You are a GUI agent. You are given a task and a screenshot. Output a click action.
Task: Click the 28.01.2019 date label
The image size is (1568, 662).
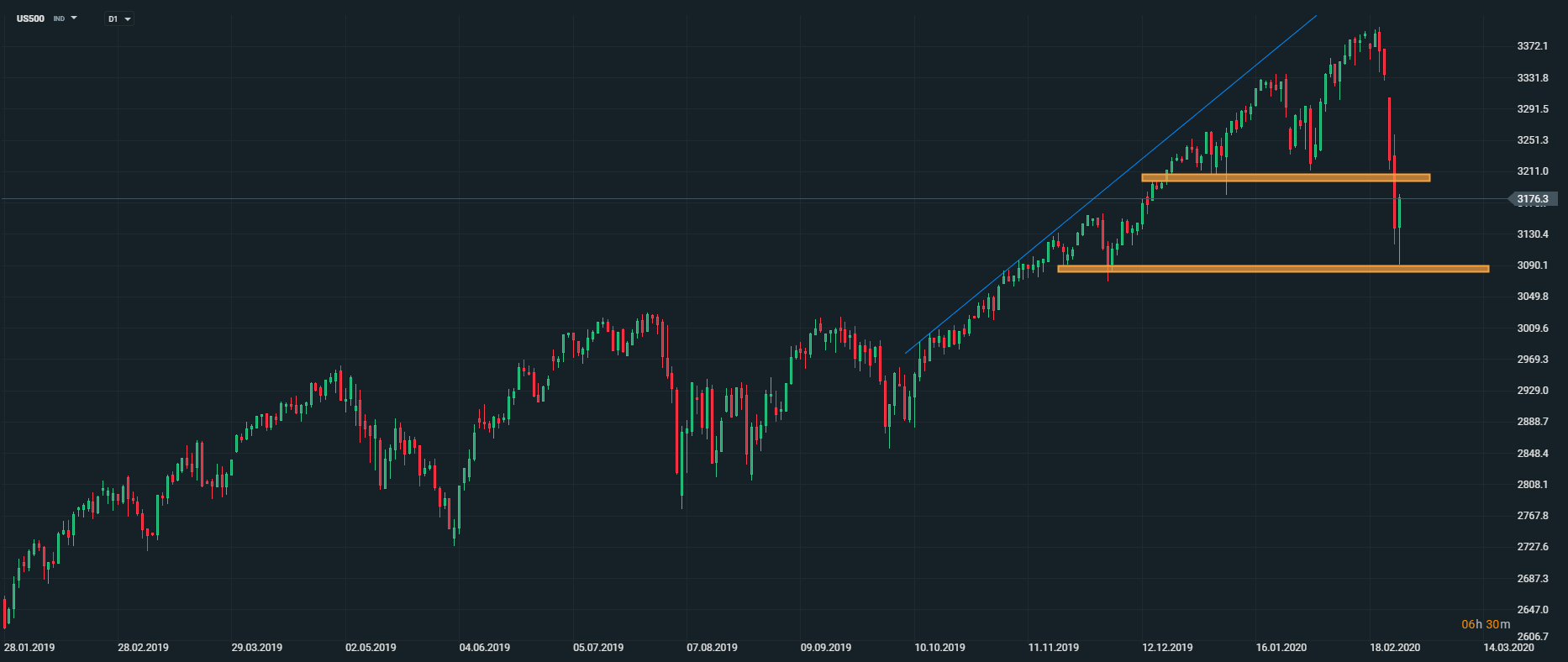[x=29, y=648]
